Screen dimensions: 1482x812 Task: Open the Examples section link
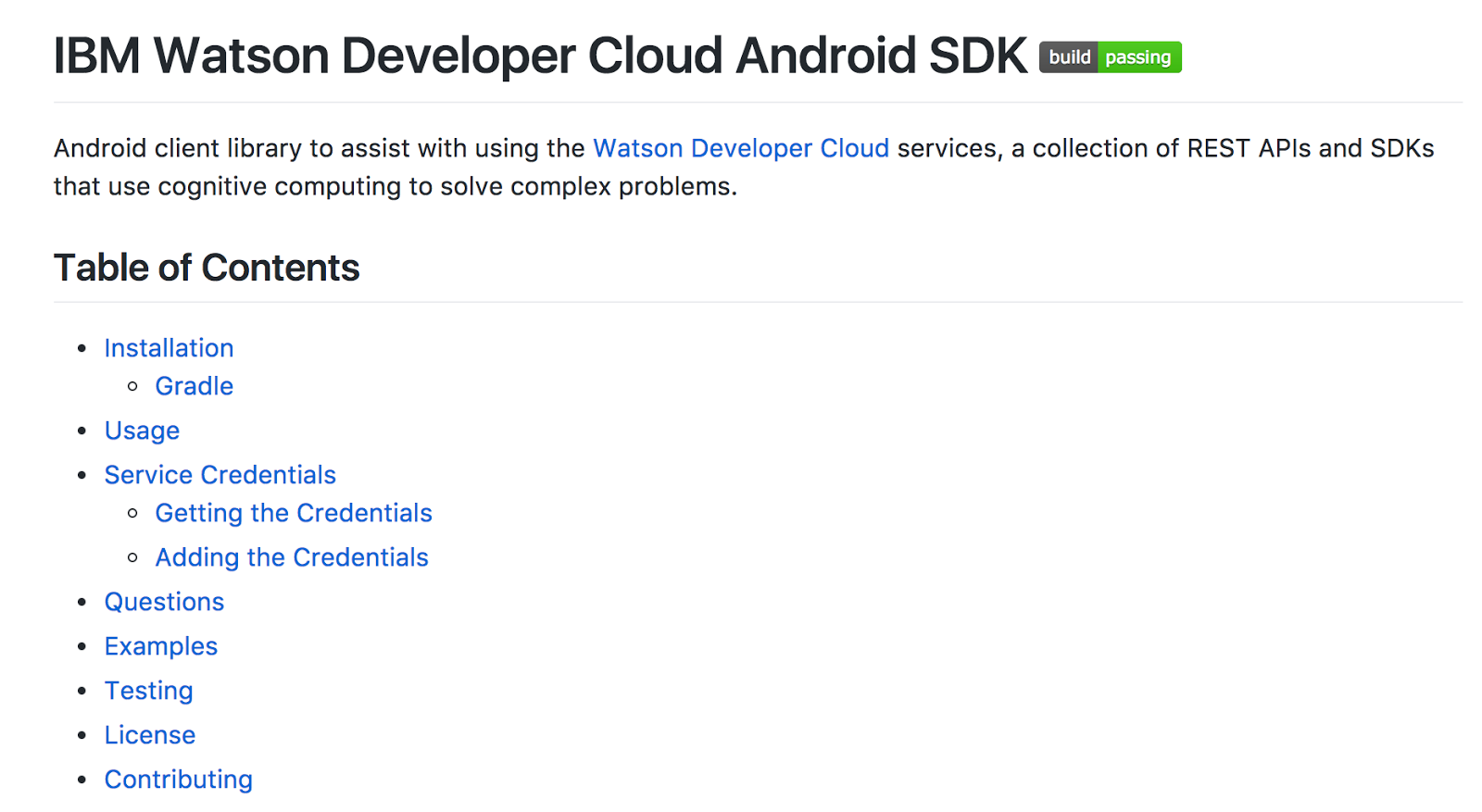161,646
